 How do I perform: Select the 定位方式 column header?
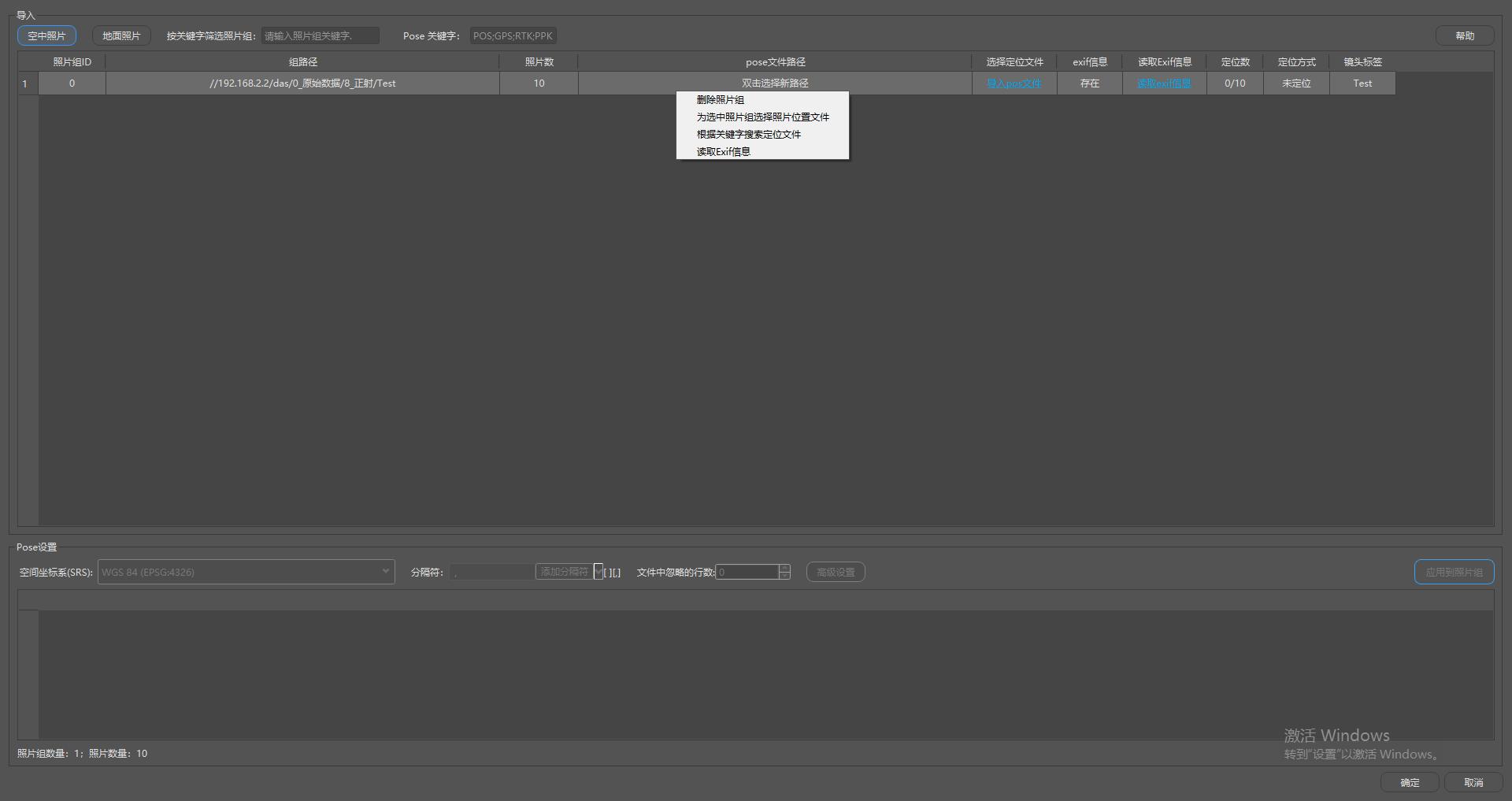pyautogui.click(x=1296, y=62)
